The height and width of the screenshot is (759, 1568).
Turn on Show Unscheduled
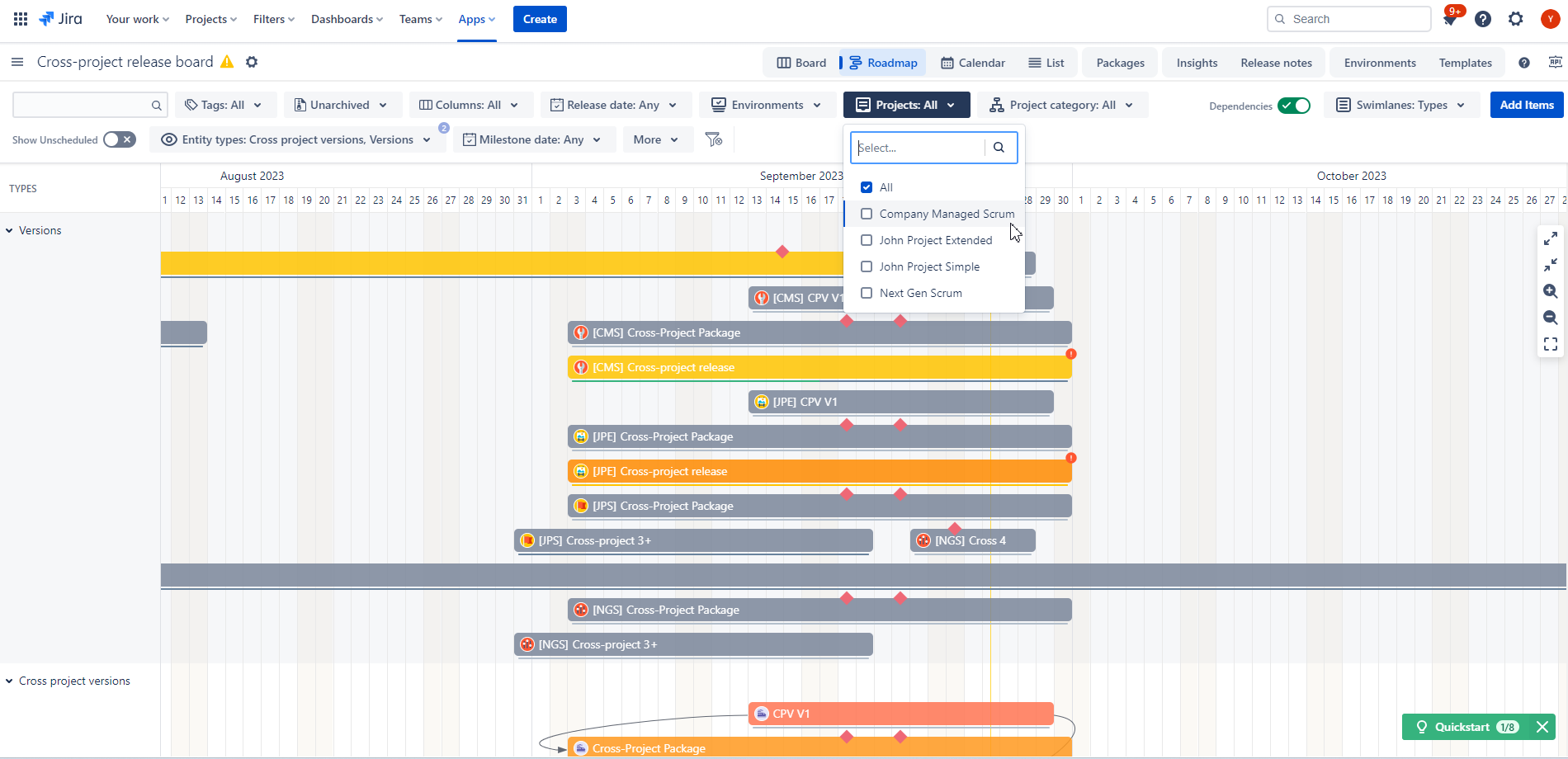pyautogui.click(x=119, y=139)
